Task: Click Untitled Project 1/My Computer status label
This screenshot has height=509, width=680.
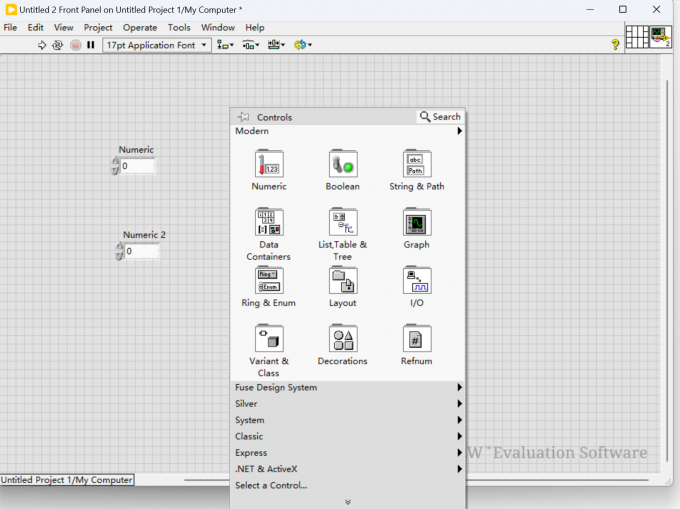Action: pos(67,480)
